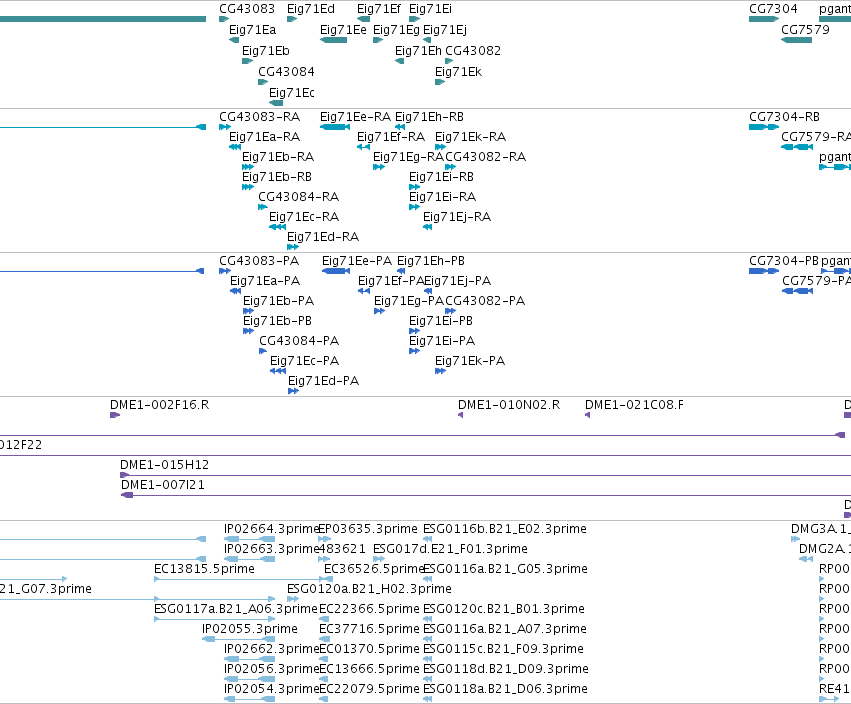Select the ESG0118a.B21_D06.3prime EST
The image size is (851, 704).
coord(428,699)
